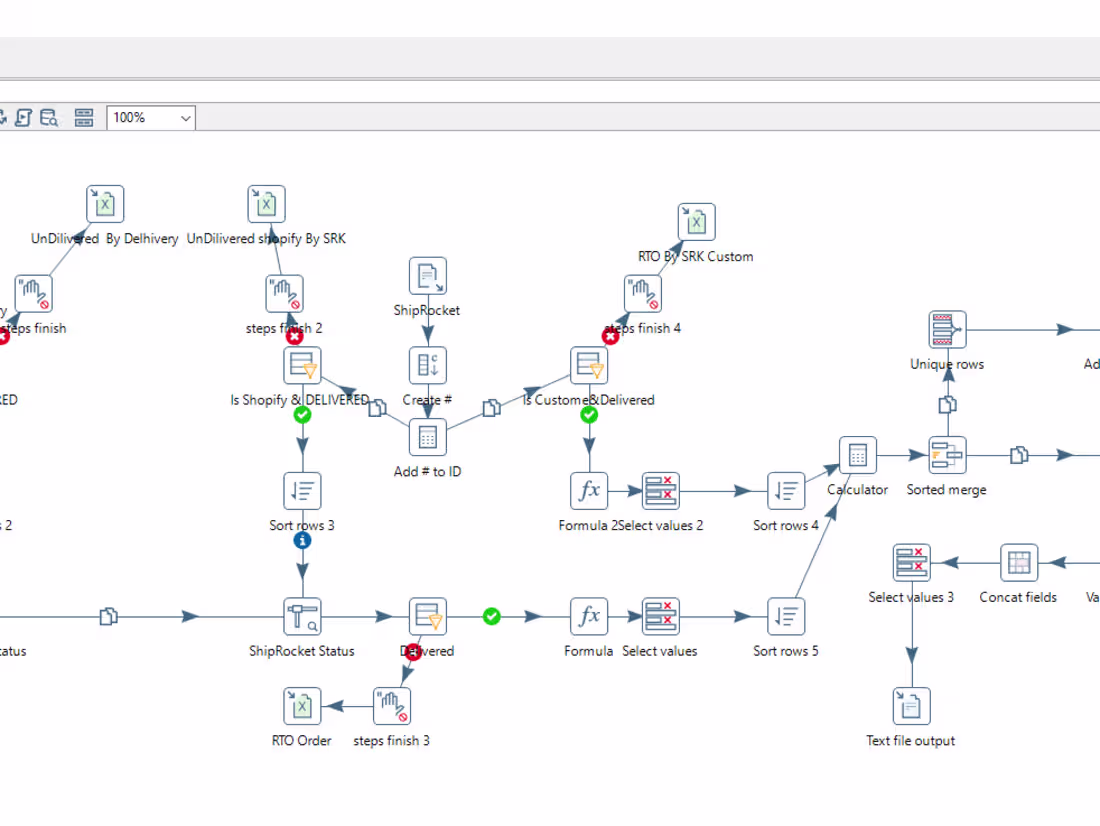The image size is (1100, 826).
Task: Click the green success badge below Is Custome&Delivered
Action: point(588,415)
